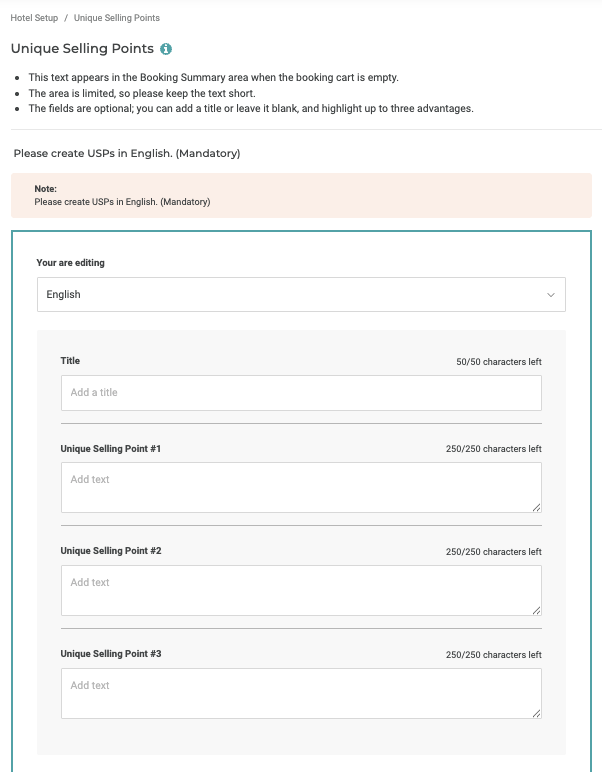Click resize handle of USP #2 textarea

click(537, 610)
